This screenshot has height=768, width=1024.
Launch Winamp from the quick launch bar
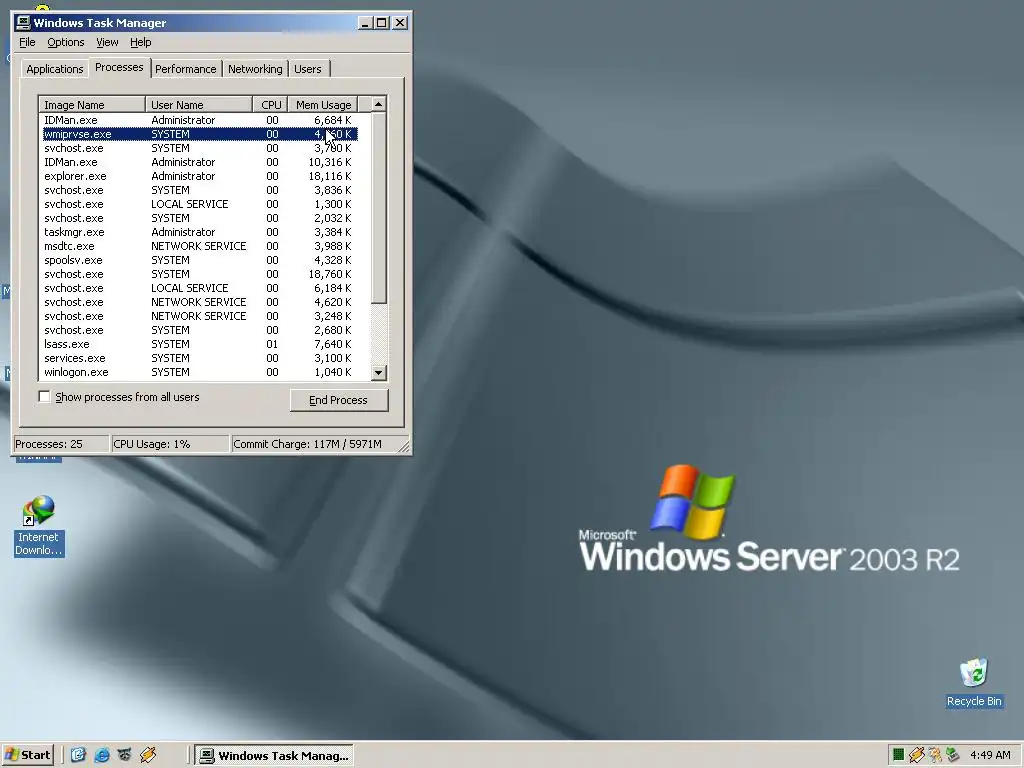[148, 755]
